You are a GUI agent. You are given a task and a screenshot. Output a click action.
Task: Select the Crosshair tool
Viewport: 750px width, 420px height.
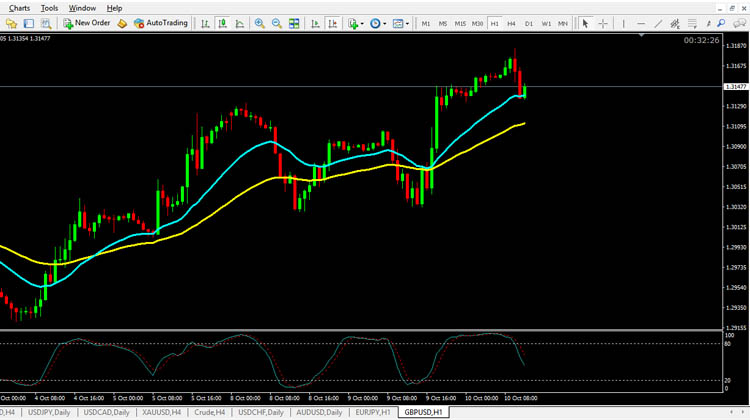point(603,23)
